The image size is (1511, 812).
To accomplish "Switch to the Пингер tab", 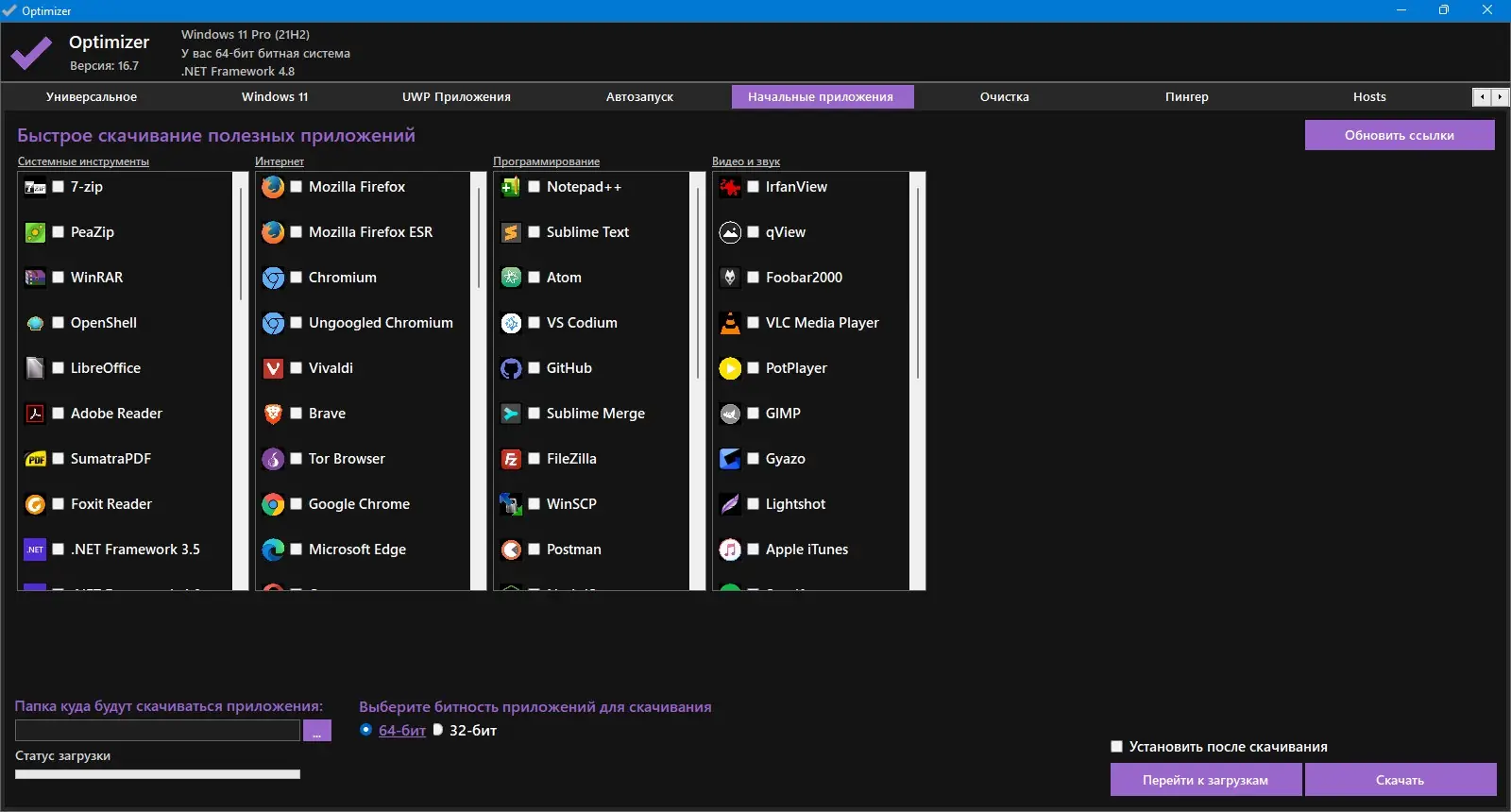I will [x=1187, y=97].
